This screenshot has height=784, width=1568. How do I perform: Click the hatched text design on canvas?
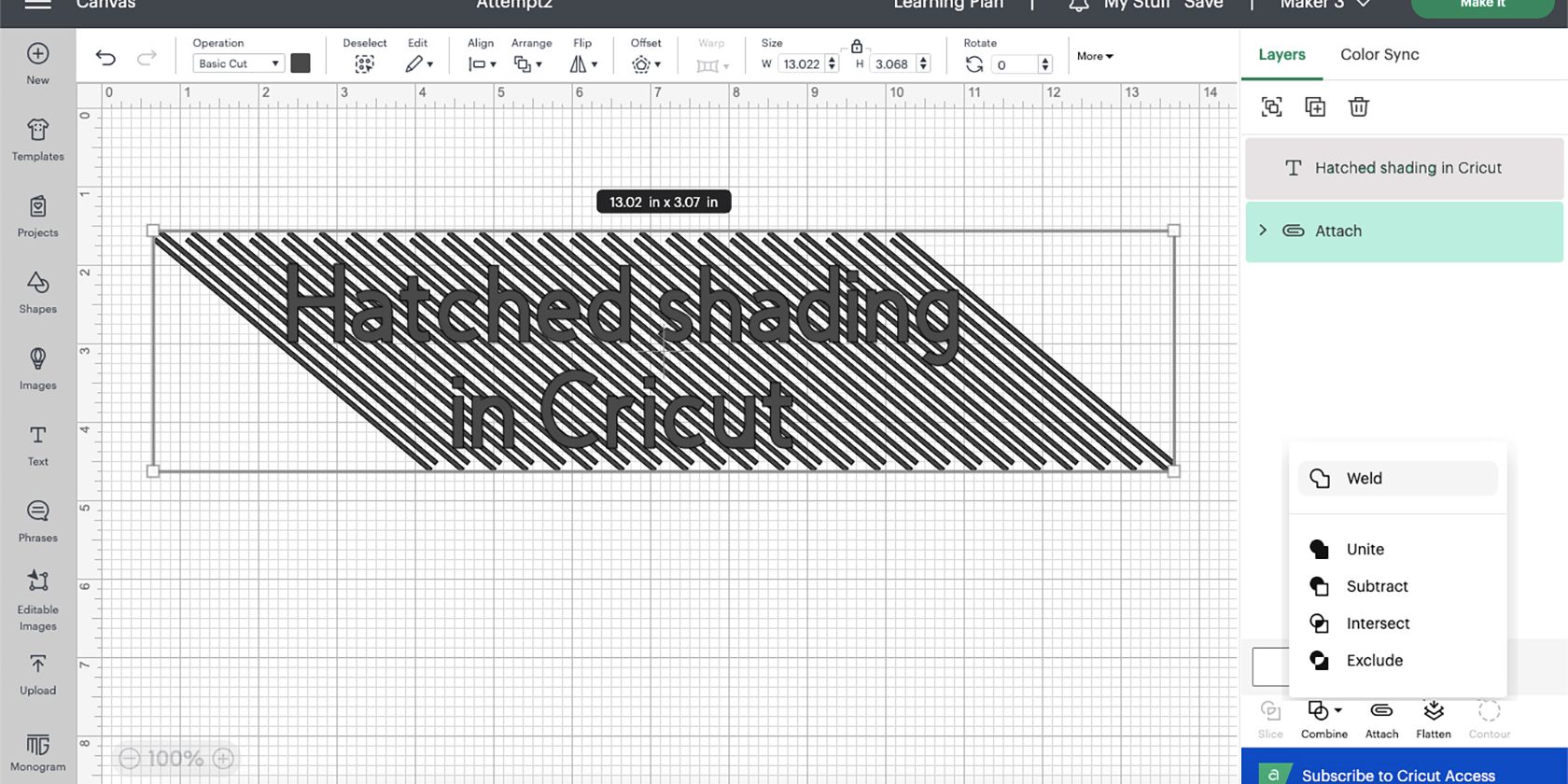click(x=664, y=351)
